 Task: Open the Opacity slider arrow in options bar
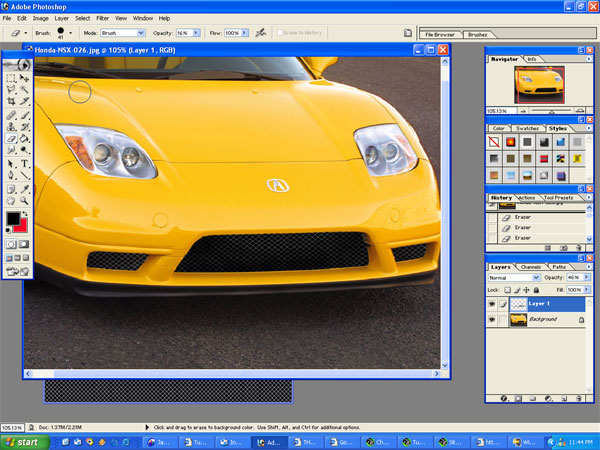pos(196,33)
